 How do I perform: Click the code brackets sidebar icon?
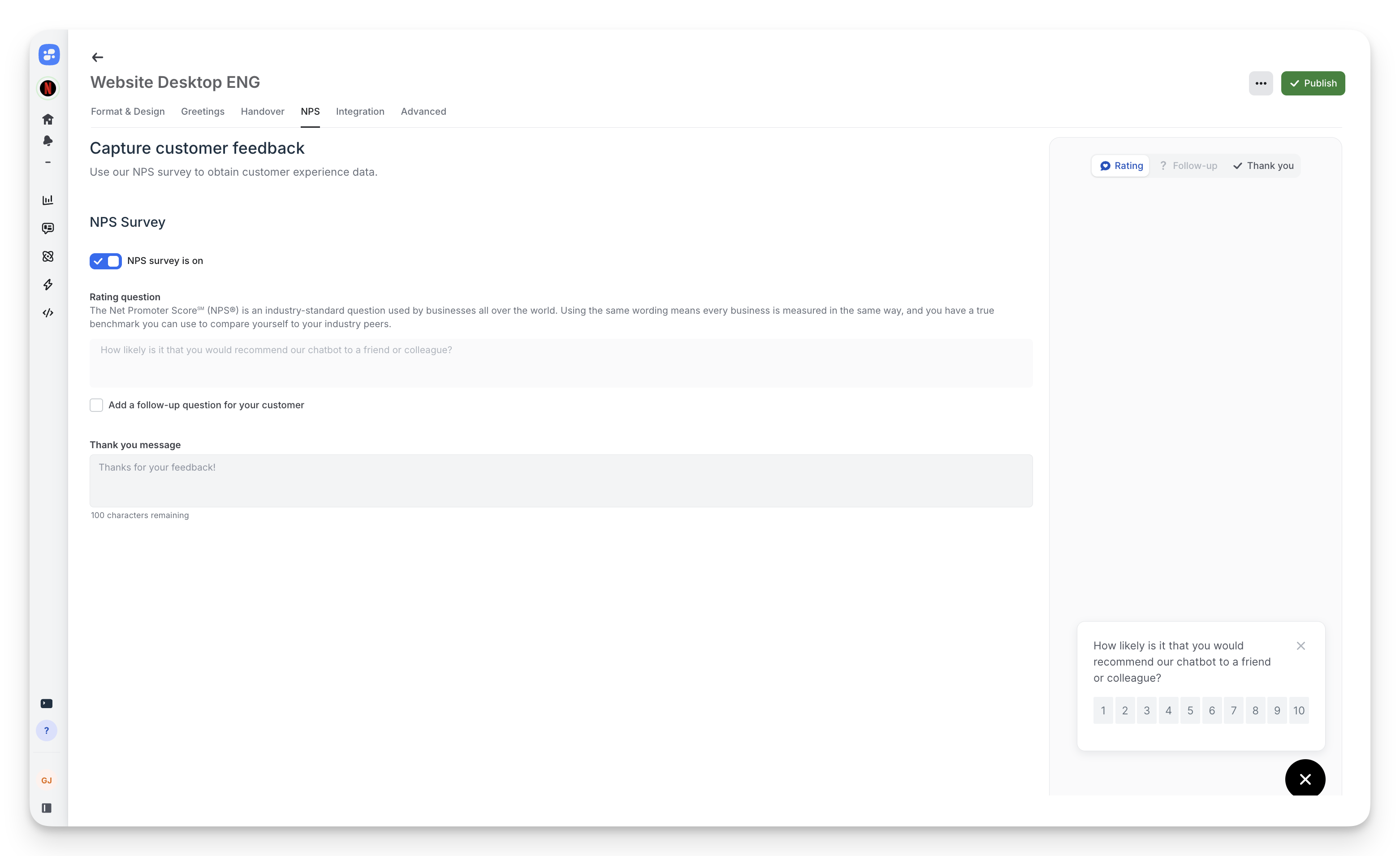pos(48,313)
